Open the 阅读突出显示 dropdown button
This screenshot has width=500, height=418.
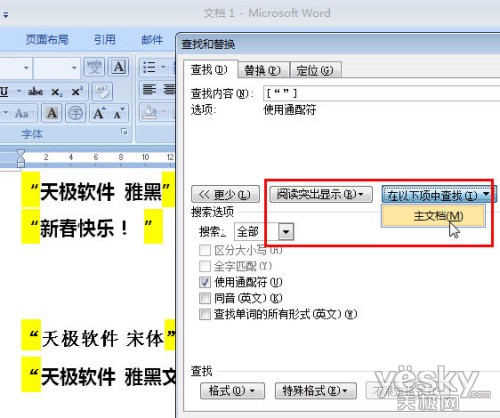(321, 194)
